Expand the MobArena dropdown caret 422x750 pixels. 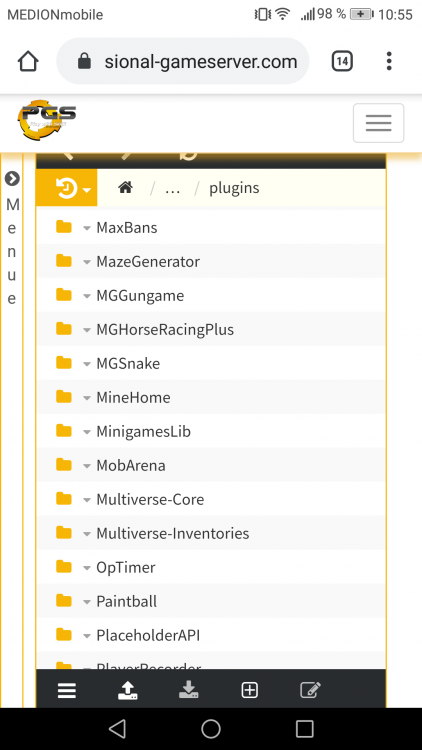(x=87, y=466)
